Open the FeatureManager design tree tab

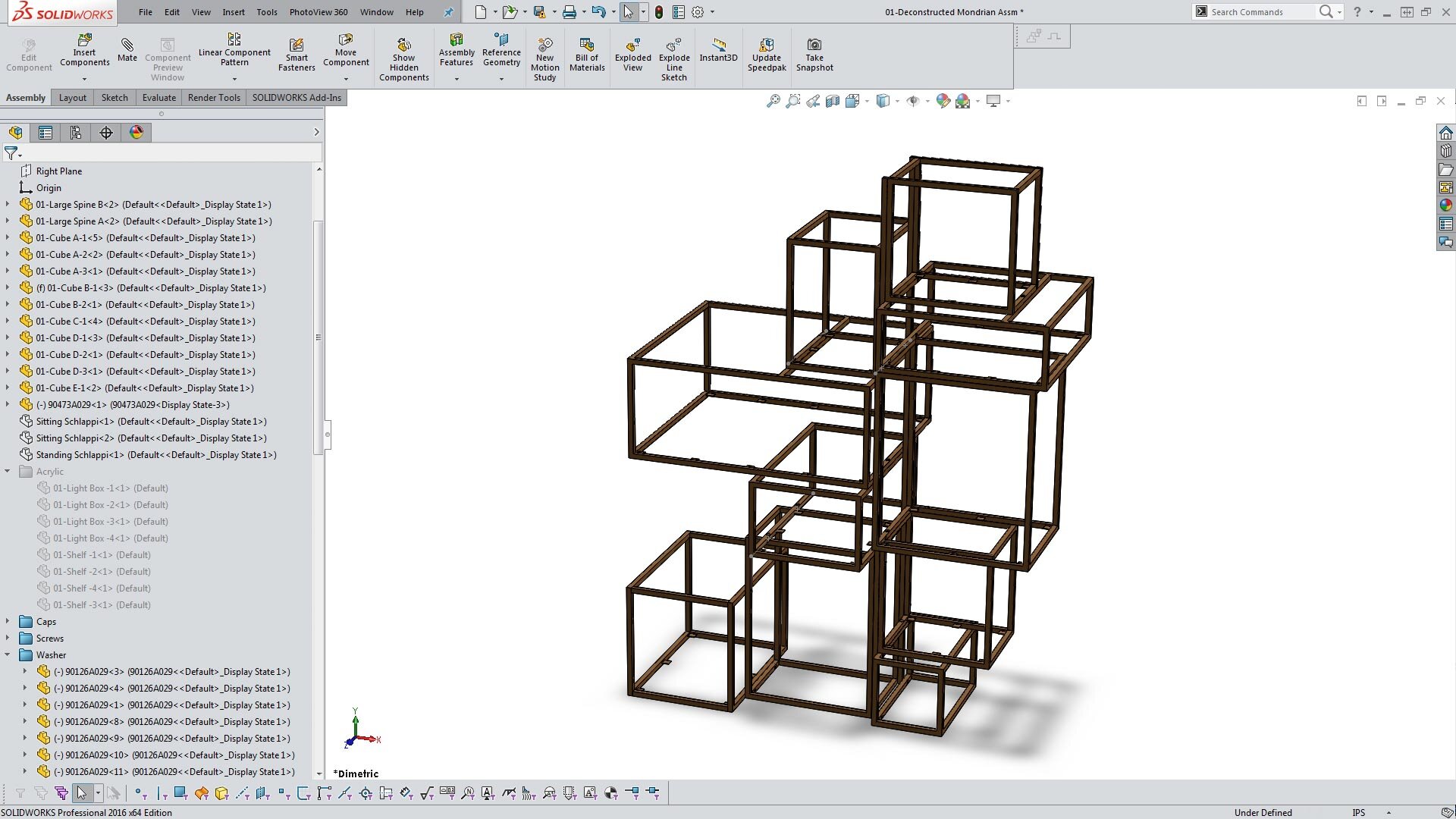point(16,133)
